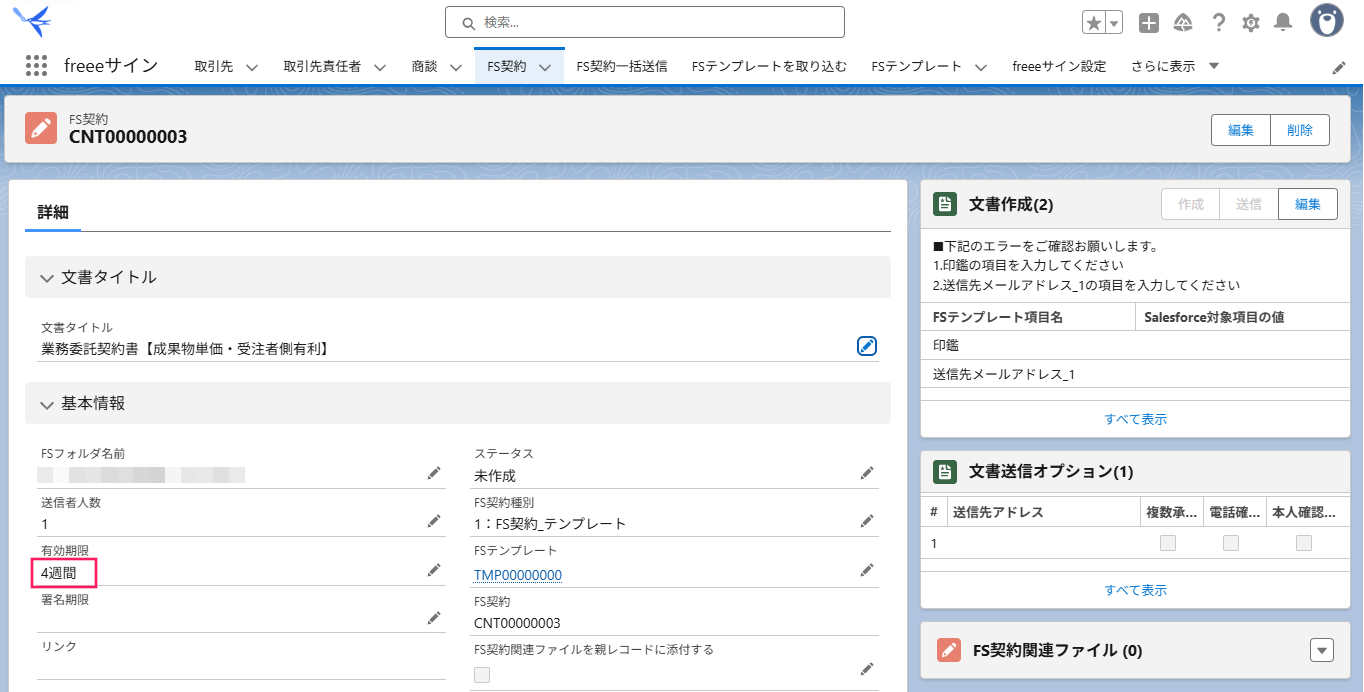Image resolution: width=1364 pixels, height=692 pixels.
Task: Edit the FSフォルダ名前 field pencil
Action: tap(433, 473)
